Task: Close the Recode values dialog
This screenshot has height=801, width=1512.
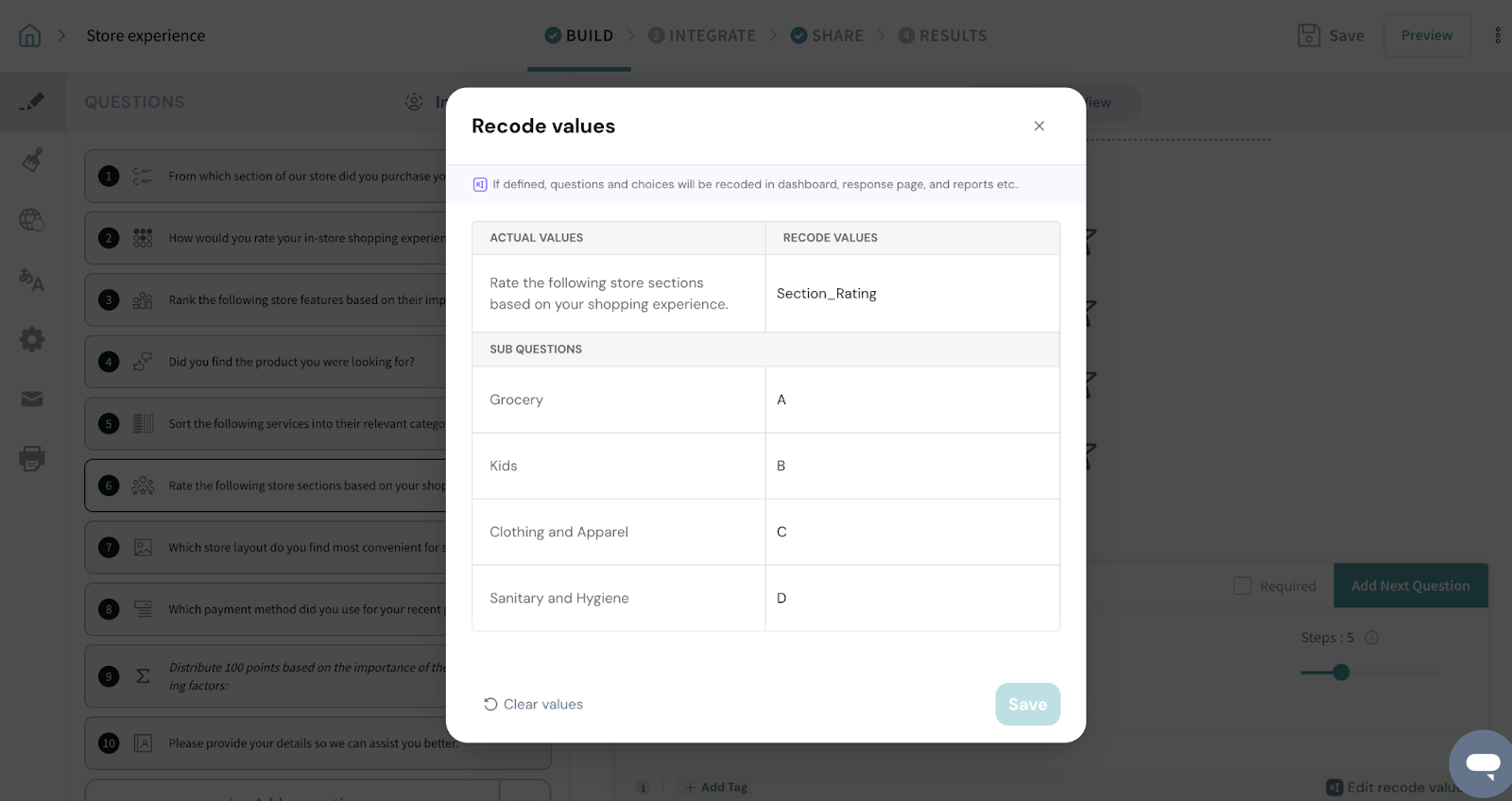Action: [x=1039, y=126]
